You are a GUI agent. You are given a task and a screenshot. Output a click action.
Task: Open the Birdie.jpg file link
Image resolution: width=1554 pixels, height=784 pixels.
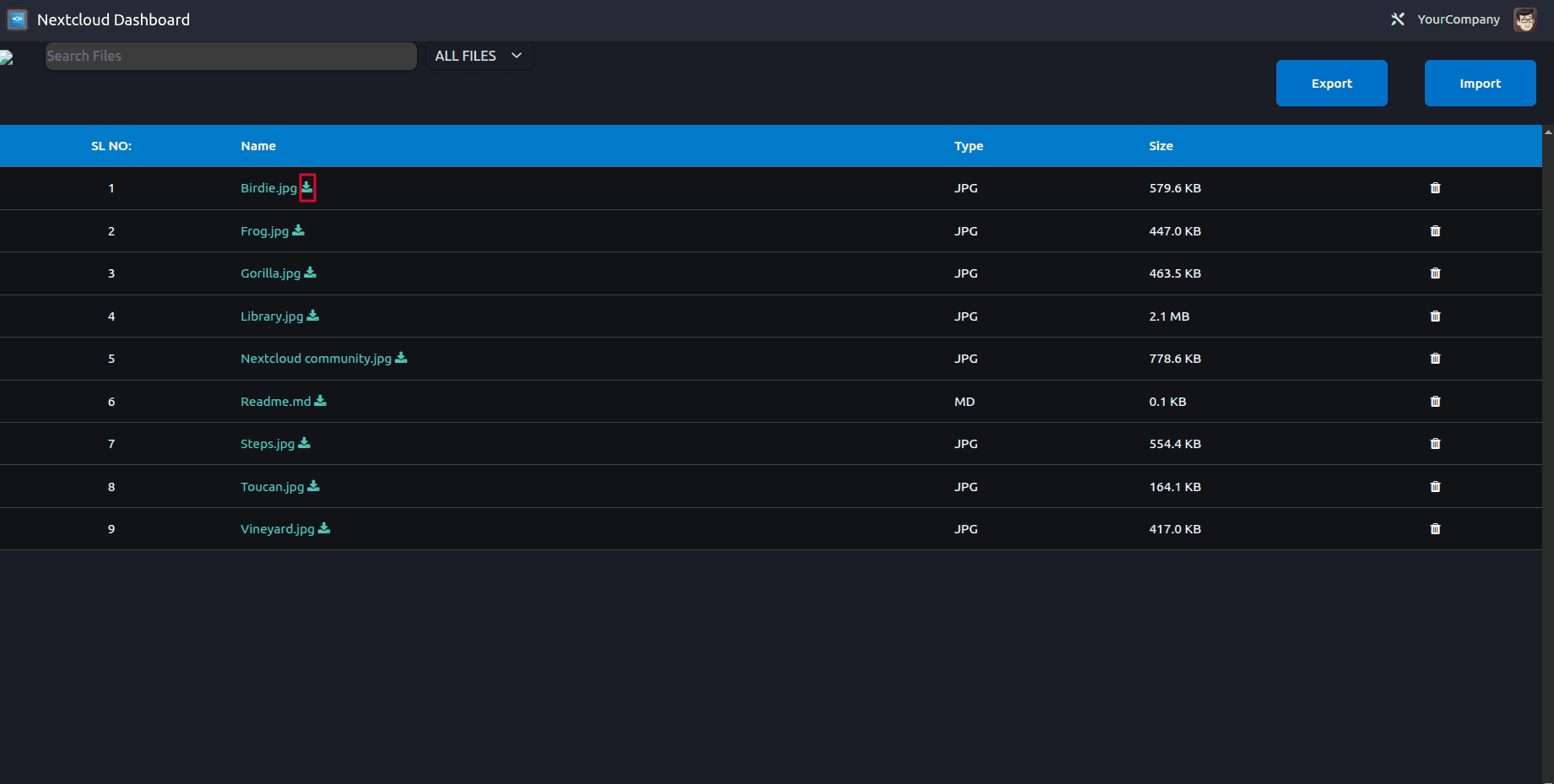click(x=268, y=188)
